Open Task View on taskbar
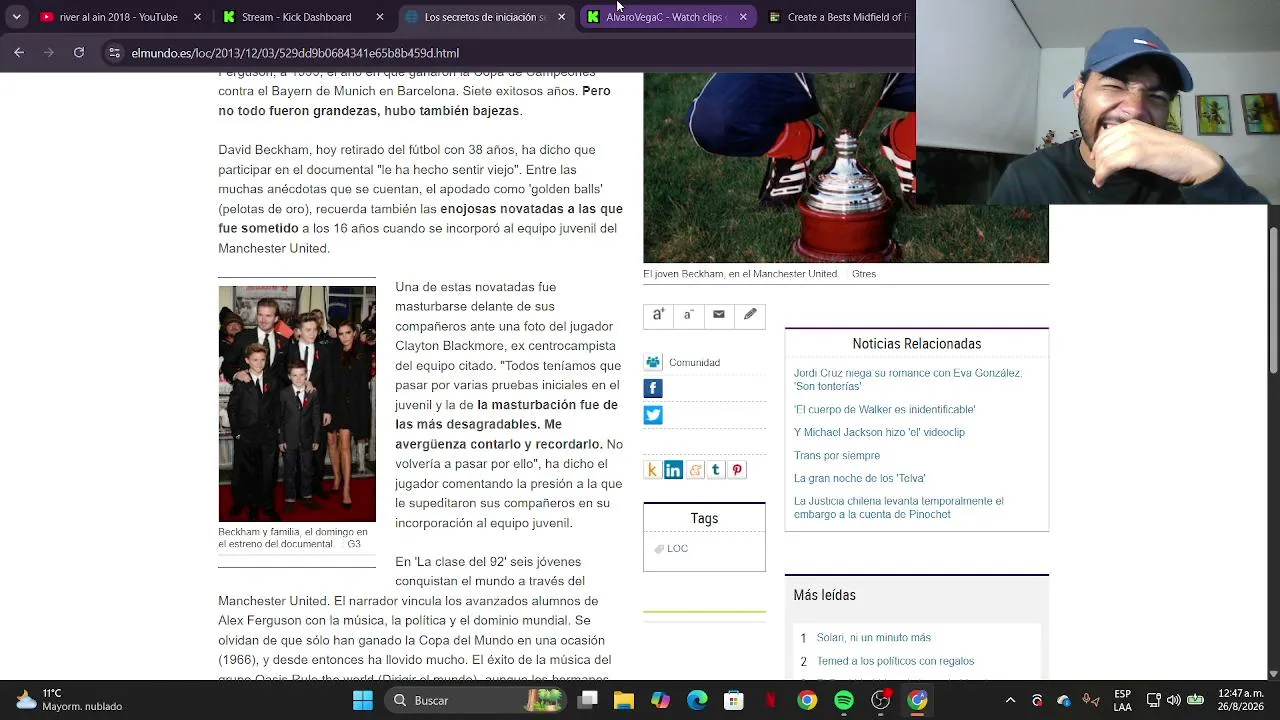Image resolution: width=1280 pixels, height=720 pixels. (x=588, y=700)
